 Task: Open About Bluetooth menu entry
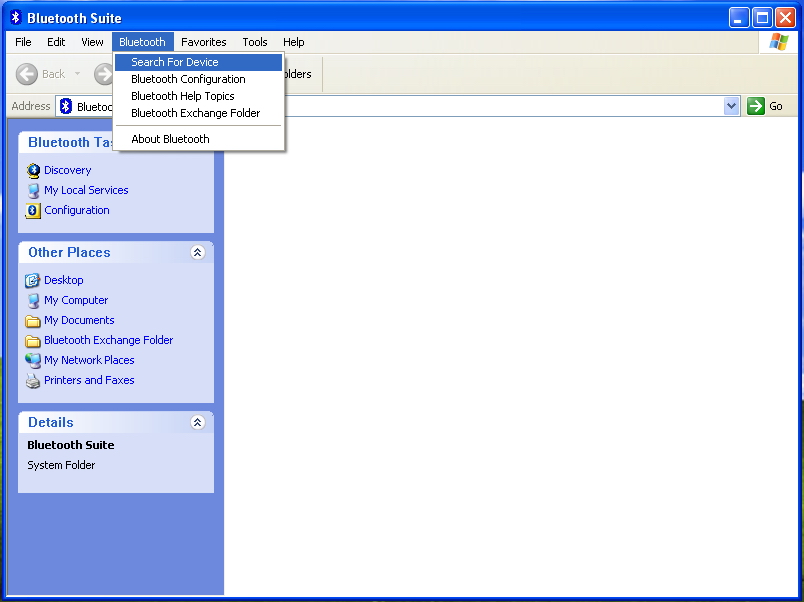point(198,139)
